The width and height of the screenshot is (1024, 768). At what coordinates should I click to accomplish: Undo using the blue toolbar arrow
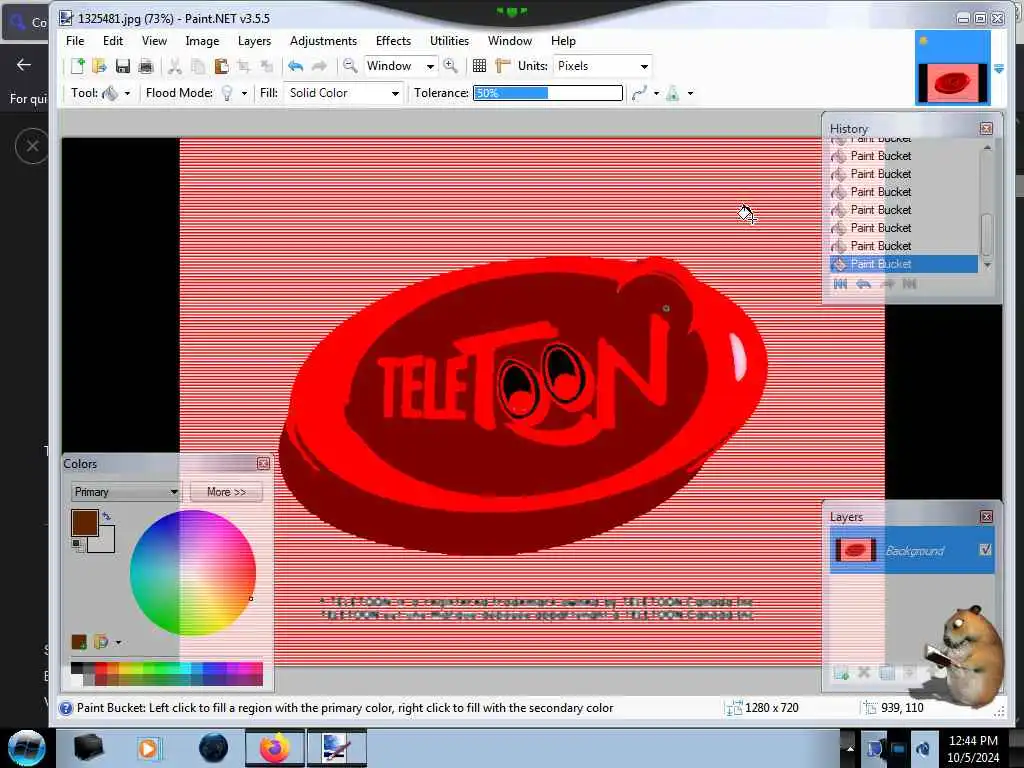coord(295,66)
